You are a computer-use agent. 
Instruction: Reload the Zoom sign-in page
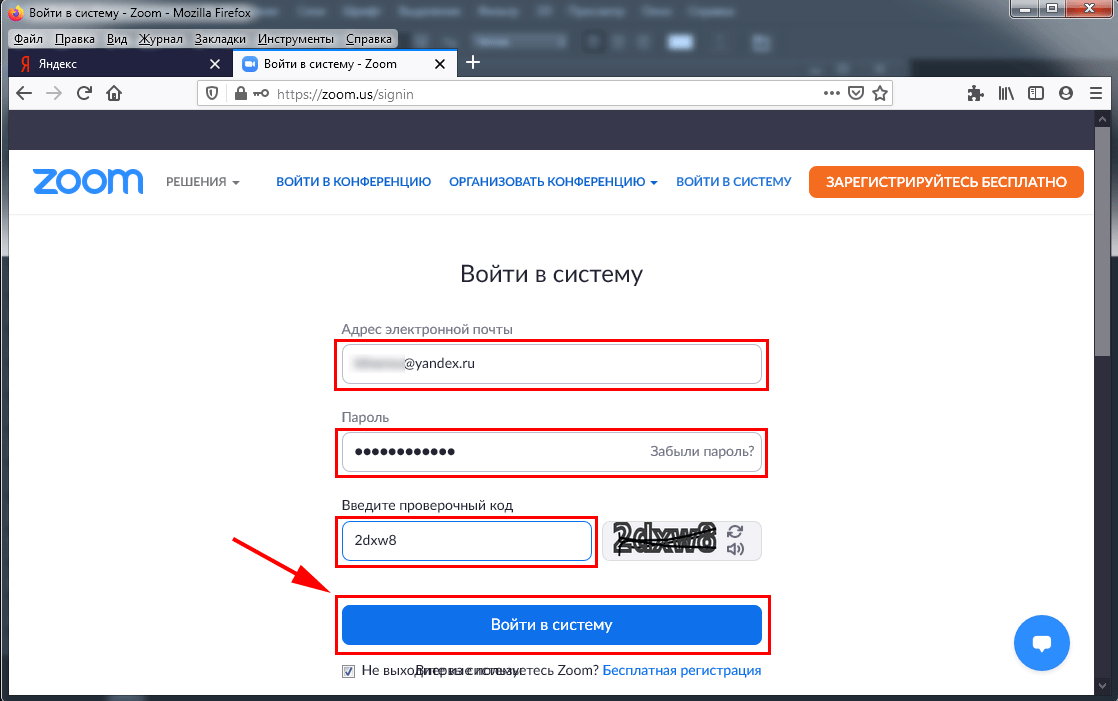tap(84, 93)
